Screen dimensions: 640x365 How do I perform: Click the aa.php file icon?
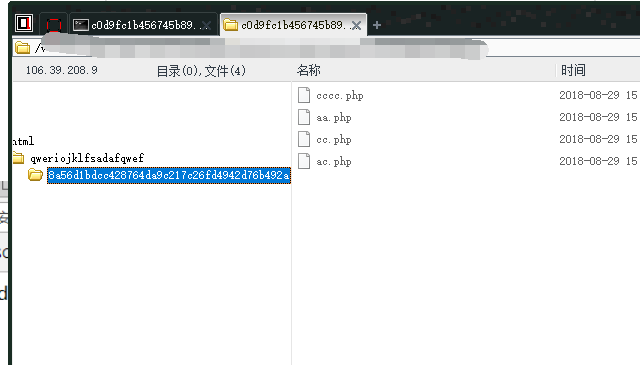click(x=304, y=117)
